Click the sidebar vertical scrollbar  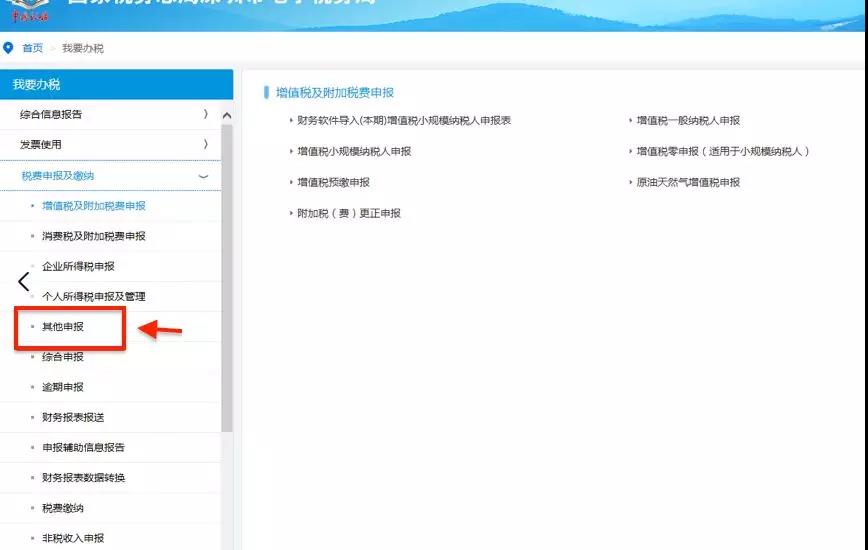coord(226,278)
